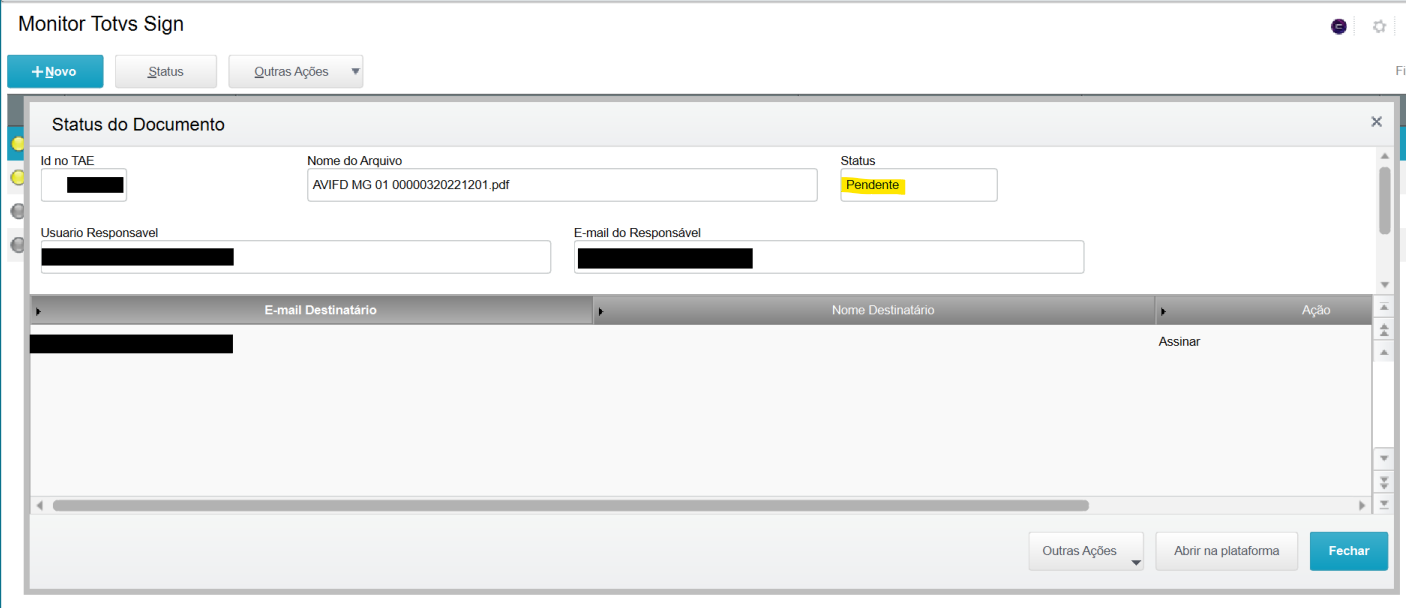
Task: Close the Status do Documento dialog
Action: [1376, 122]
